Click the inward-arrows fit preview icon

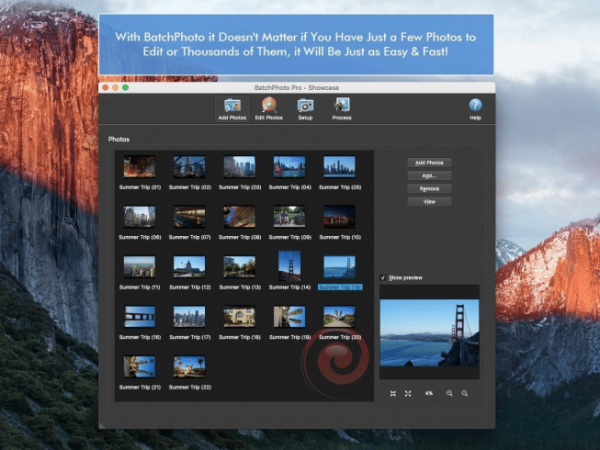pos(393,393)
